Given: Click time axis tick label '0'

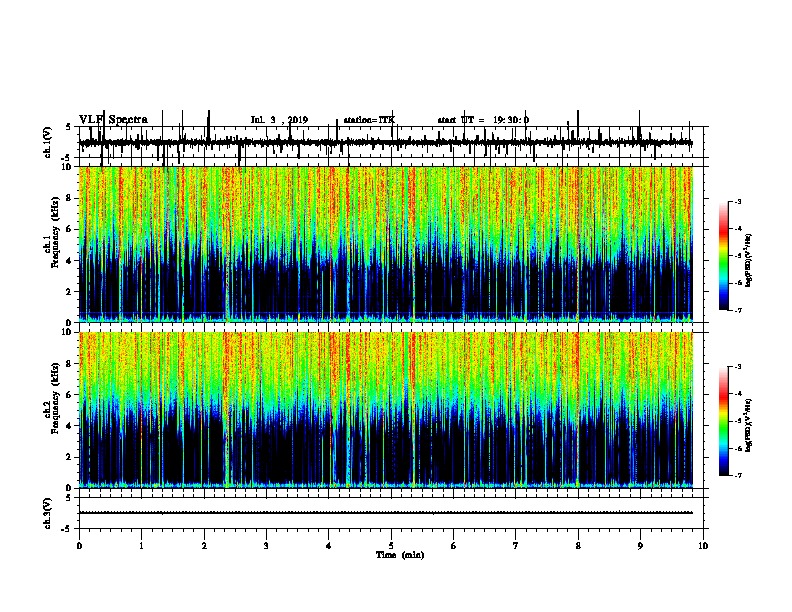Looking at the screenshot, I should (x=79, y=546).
